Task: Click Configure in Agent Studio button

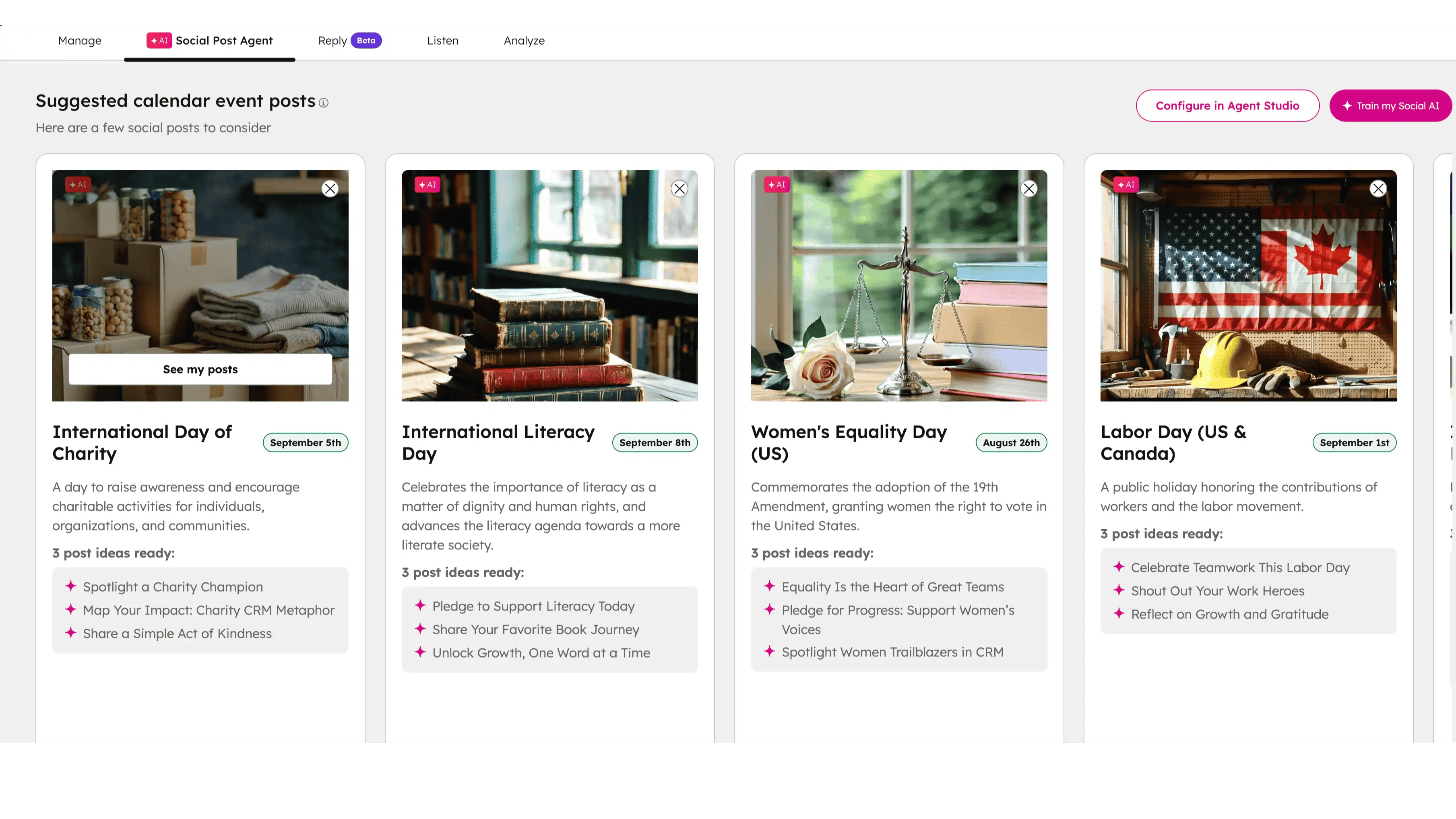Action: pos(1227,106)
